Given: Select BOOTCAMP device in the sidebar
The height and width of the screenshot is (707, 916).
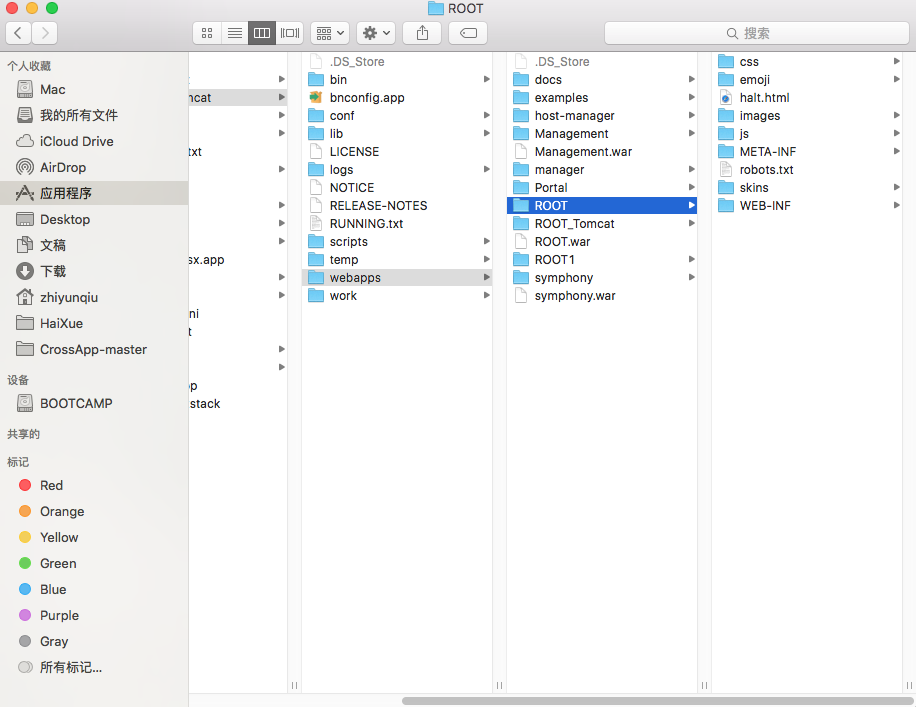Looking at the screenshot, I should pyautogui.click(x=94, y=403).
